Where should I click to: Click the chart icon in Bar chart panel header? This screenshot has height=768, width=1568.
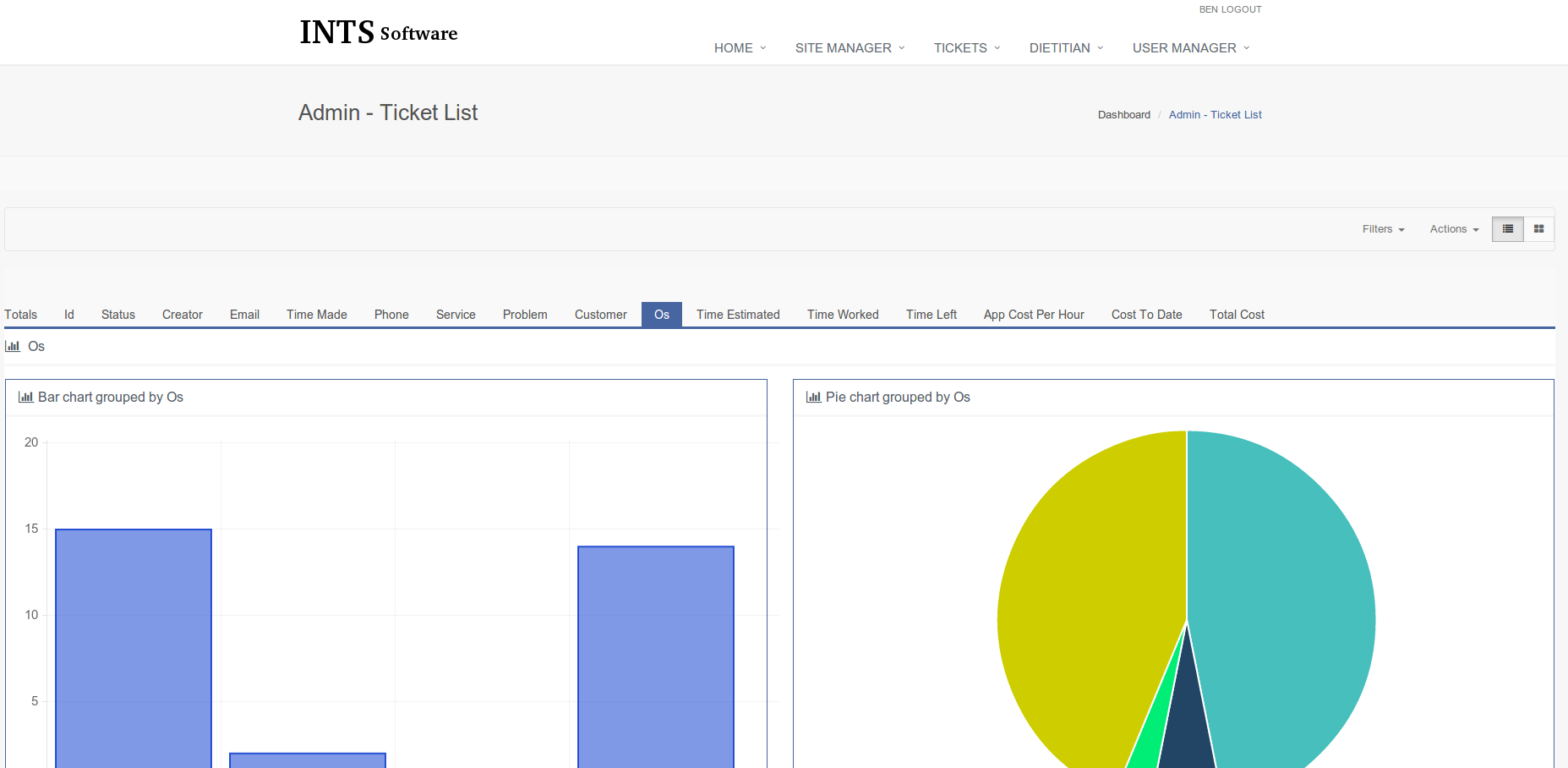pyautogui.click(x=26, y=397)
